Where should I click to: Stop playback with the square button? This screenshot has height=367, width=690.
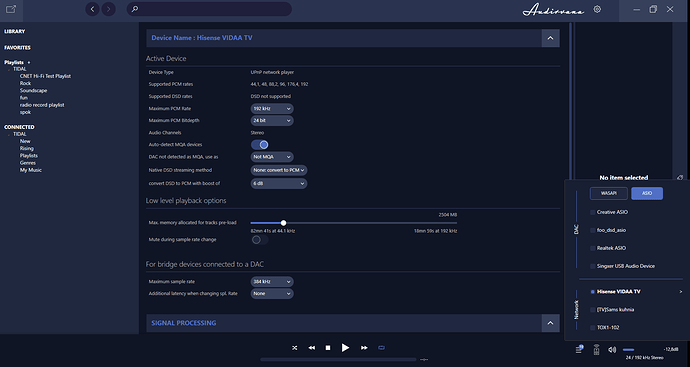[x=328, y=348]
